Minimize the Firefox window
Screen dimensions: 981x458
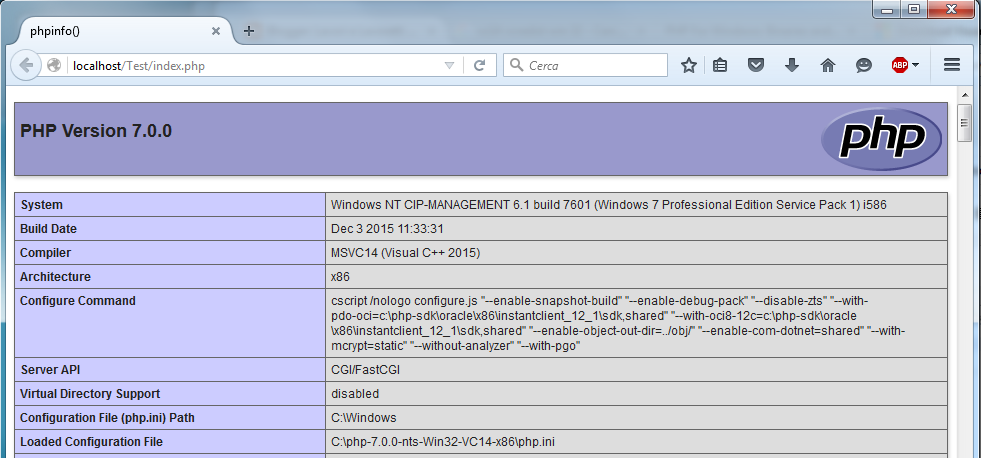[x=888, y=9]
